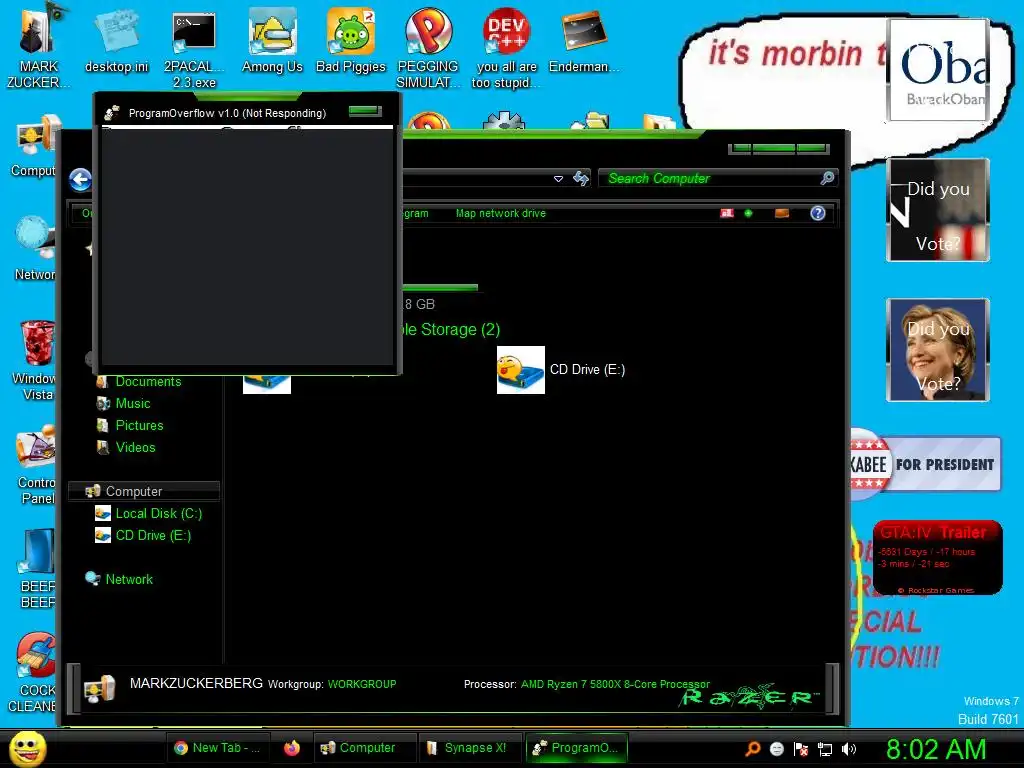This screenshot has height=768, width=1024.
Task: Click the GTA:IV Trailer countdown gadget
Action: point(937,557)
